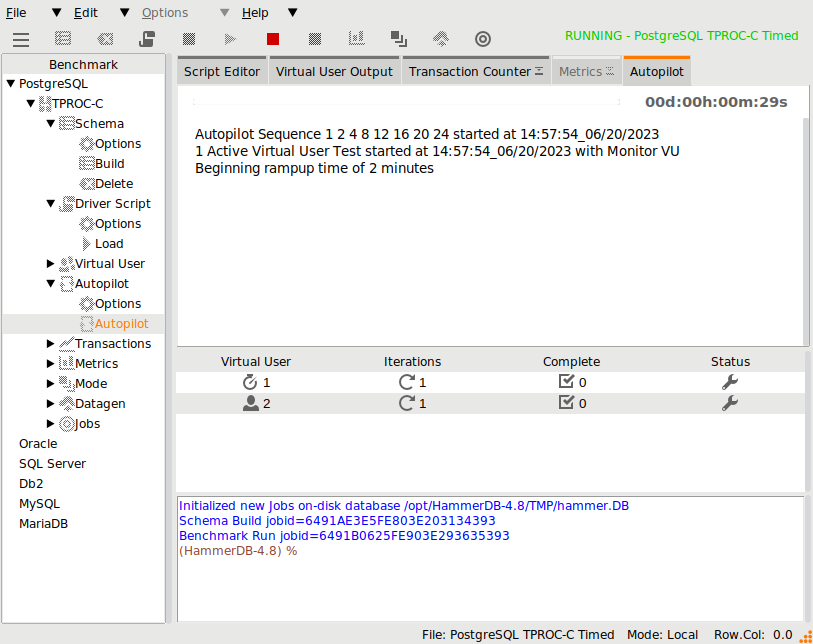The width and height of the screenshot is (813, 644).
Task: Expand the Mode tree node
Action: click(x=50, y=383)
